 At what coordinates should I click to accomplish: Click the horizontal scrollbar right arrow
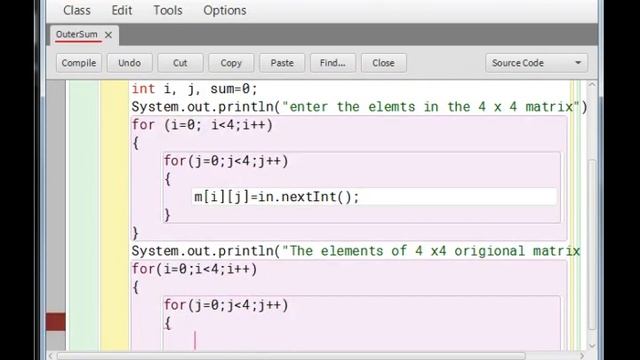click(582, 356)
